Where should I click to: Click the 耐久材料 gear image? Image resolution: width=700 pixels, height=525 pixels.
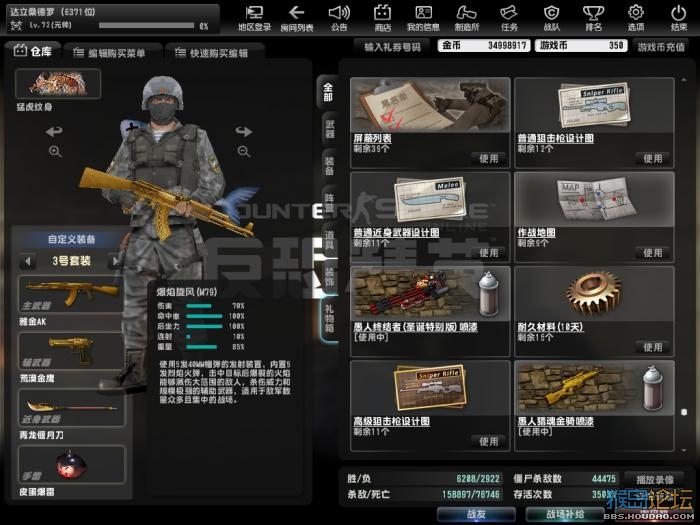point(594,294)
